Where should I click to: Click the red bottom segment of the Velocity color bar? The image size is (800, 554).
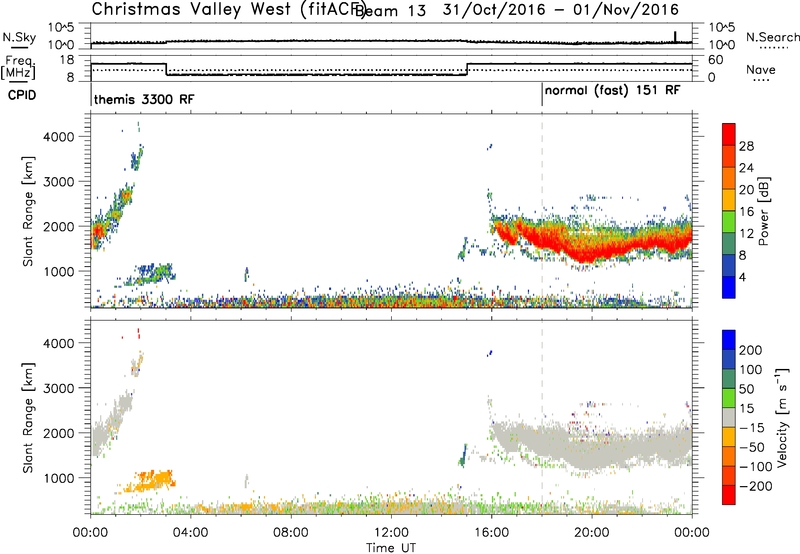(729, 495)
